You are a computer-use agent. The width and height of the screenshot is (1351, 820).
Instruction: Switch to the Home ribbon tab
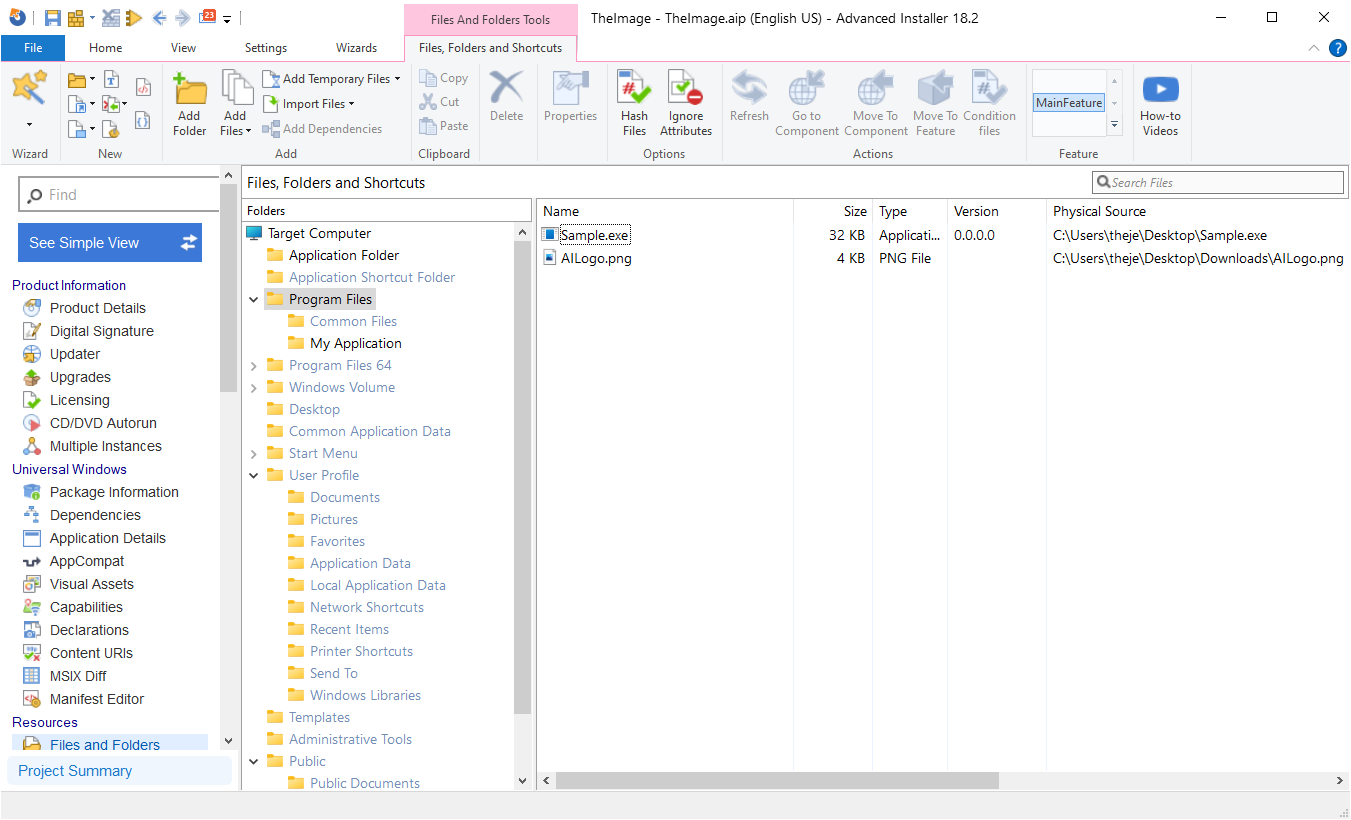105,48
